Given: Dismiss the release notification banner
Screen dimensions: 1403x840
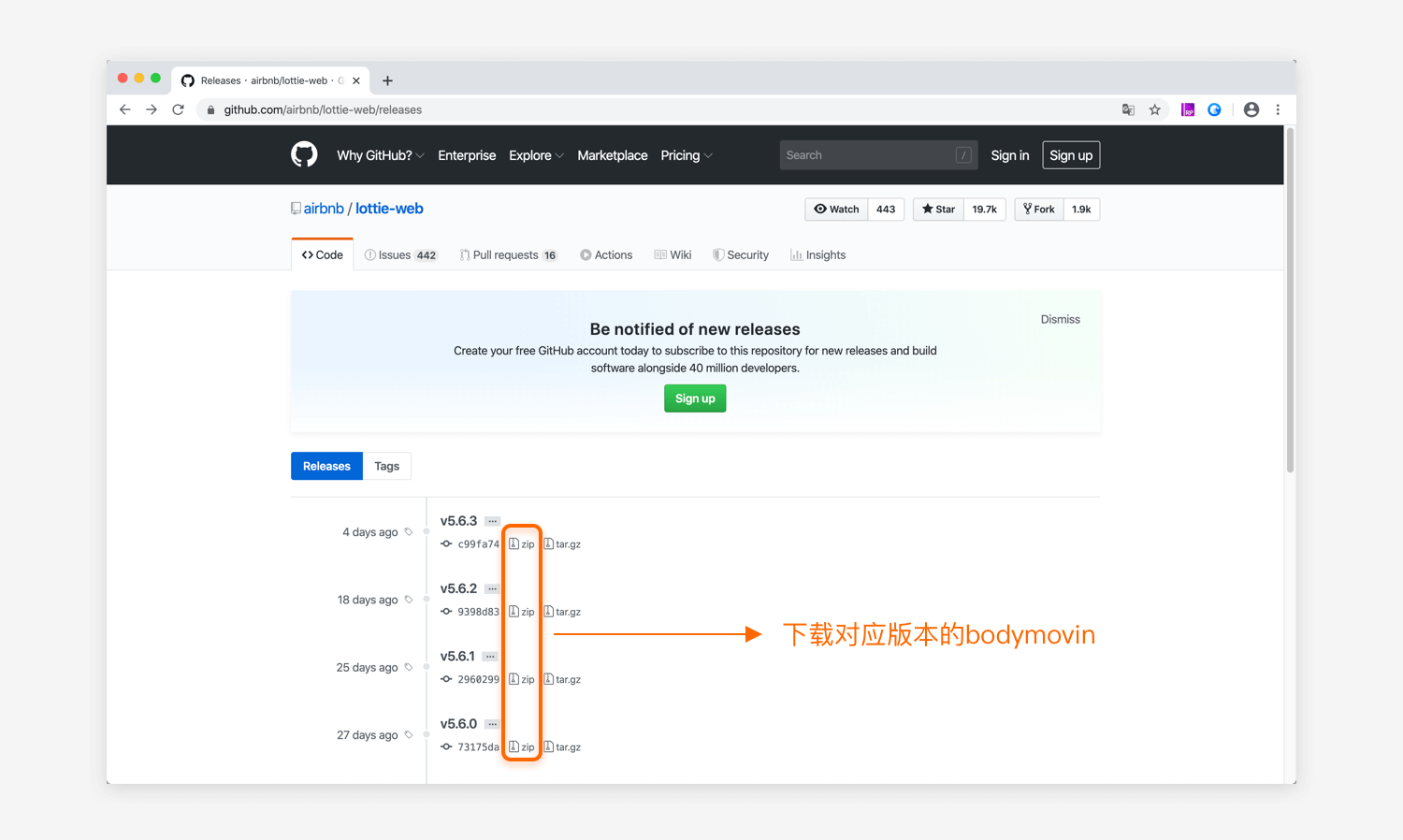Looking at the screenshot, I should coord(1061,319).
